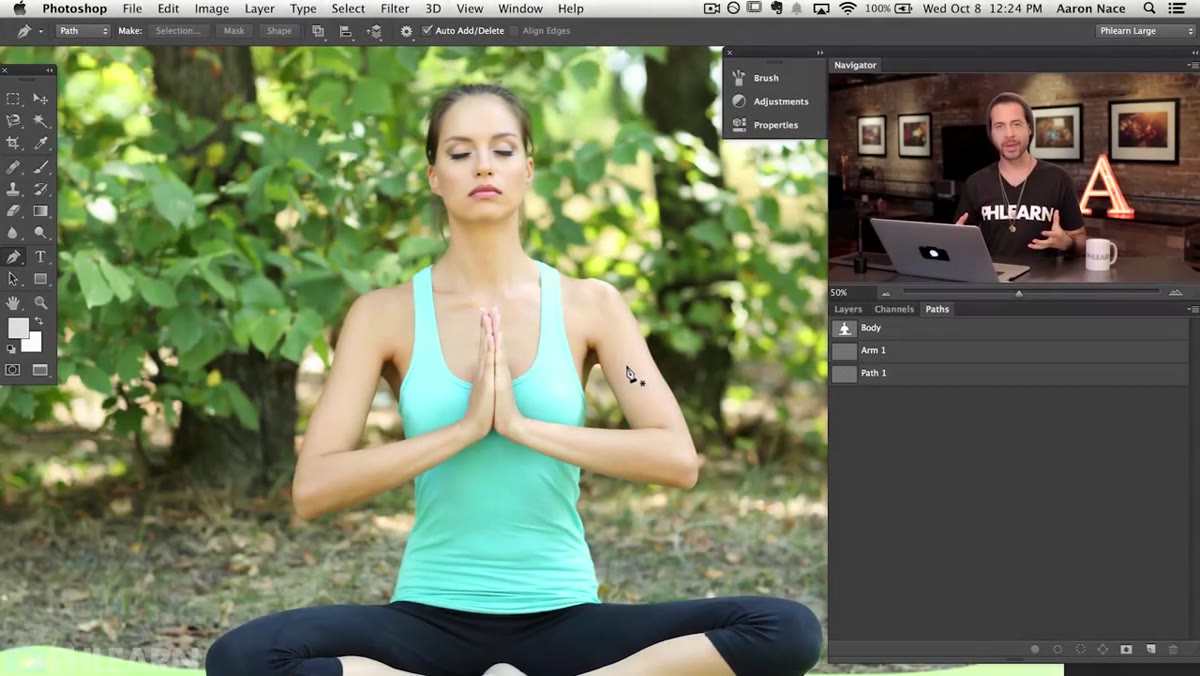The image size is (1200, 676).
Task: Click the Mask make button
Action: click(x=234, y=31)
